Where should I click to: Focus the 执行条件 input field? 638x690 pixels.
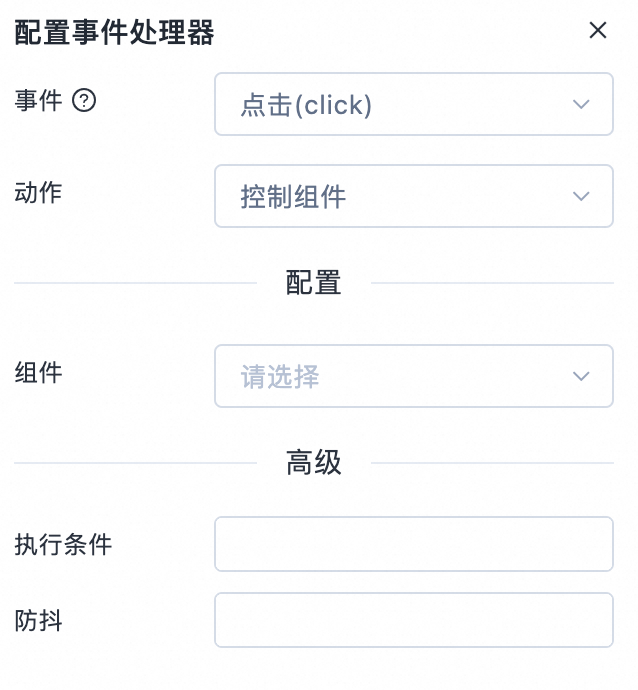tap(414, 544)
